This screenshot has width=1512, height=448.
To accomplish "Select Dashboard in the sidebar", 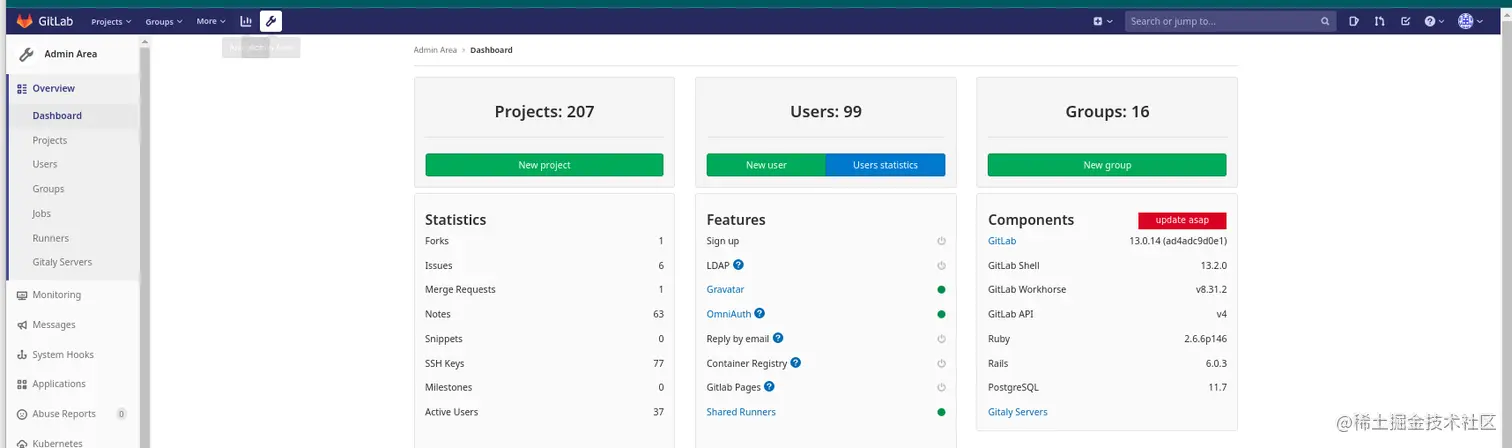I will tap(72, 116).
